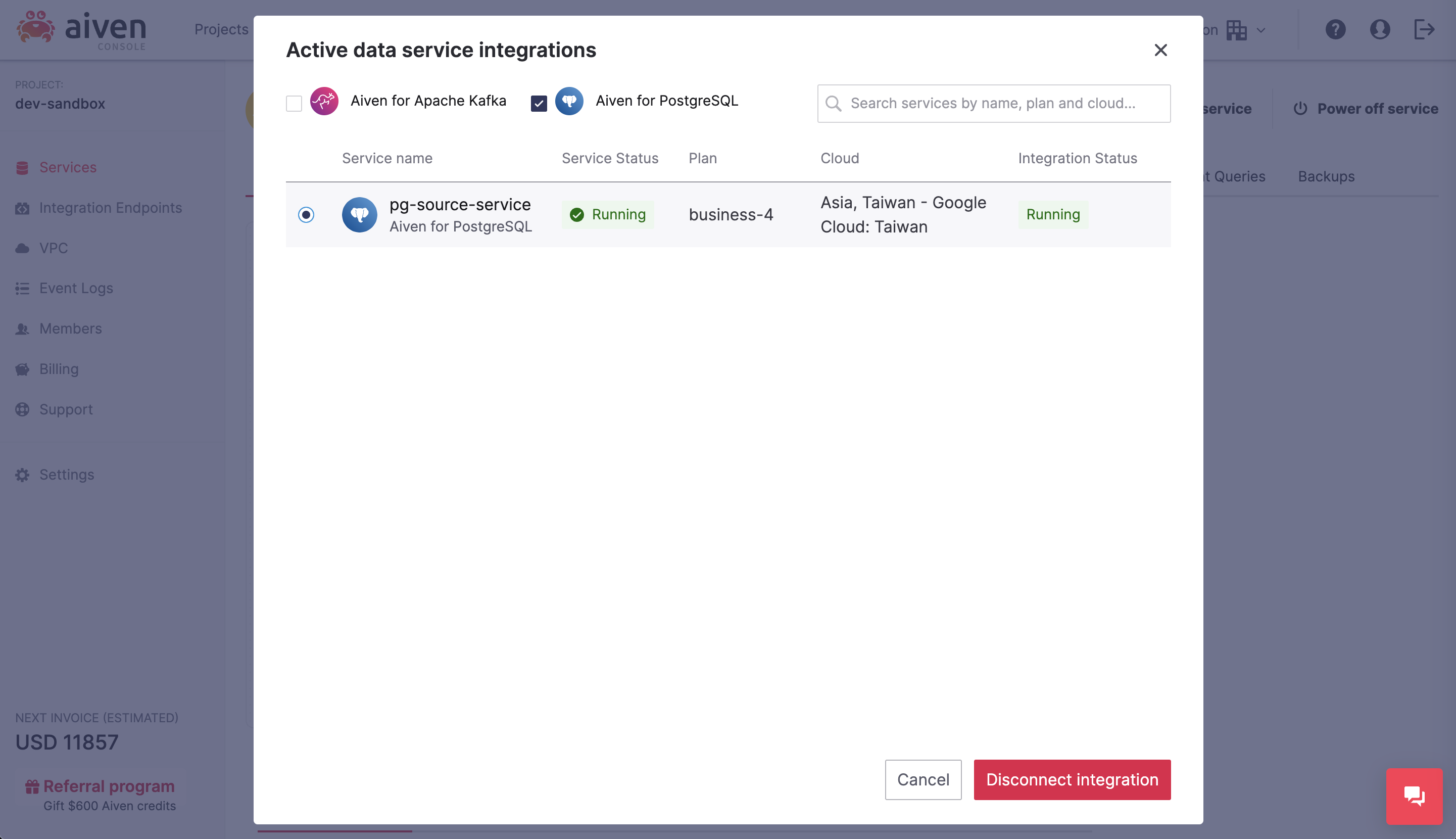
Task: Open the help question mark icon
Action: [1335, 29]
